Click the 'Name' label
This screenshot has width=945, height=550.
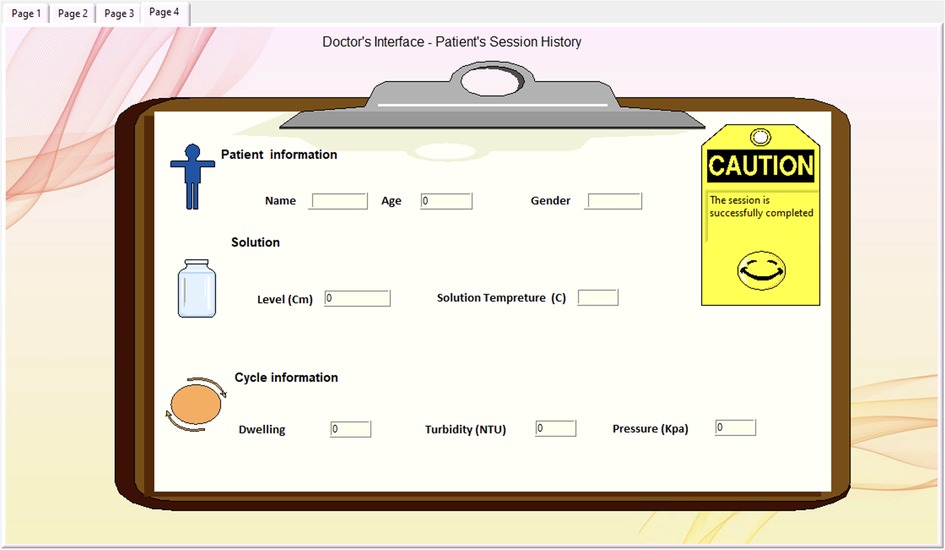coord(280,201)
